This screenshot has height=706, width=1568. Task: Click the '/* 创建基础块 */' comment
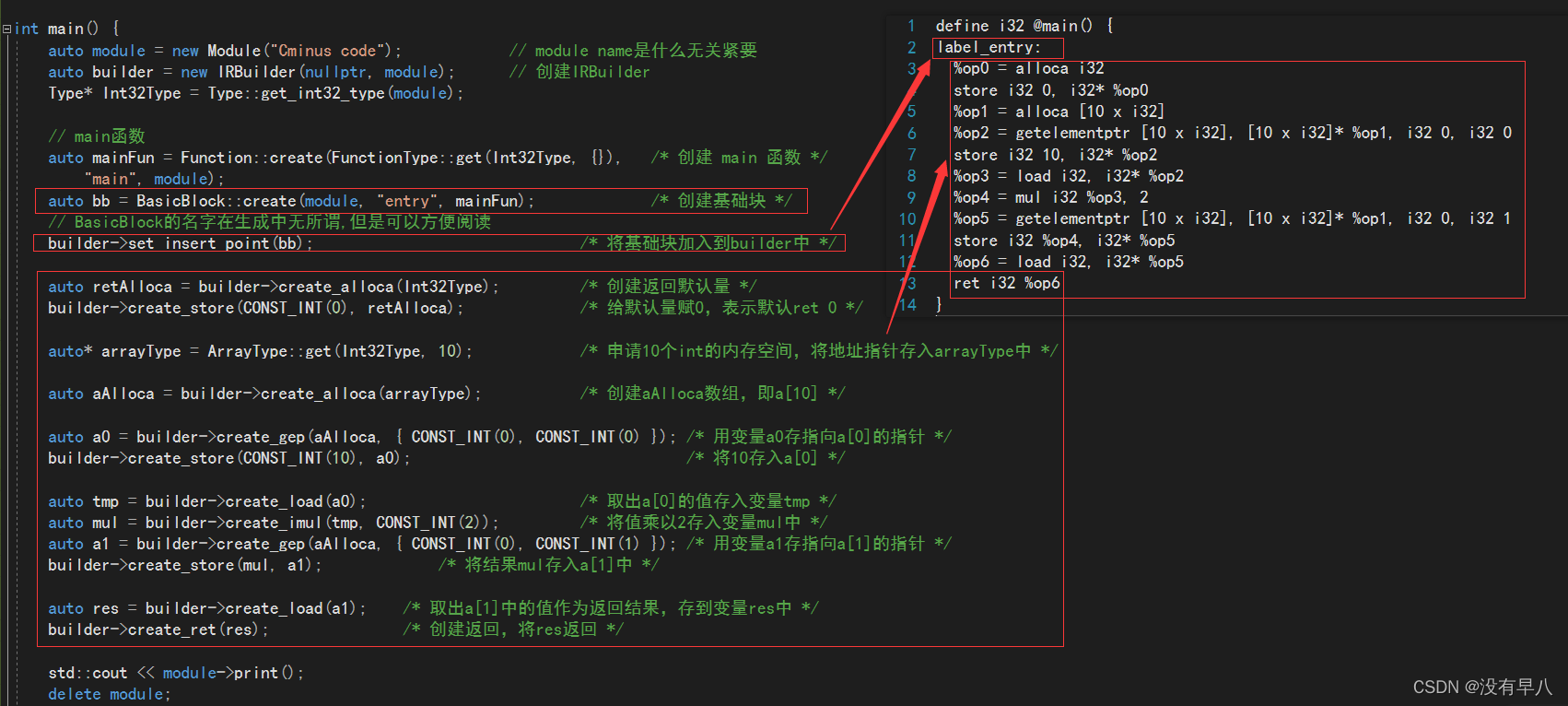[721, 201]
